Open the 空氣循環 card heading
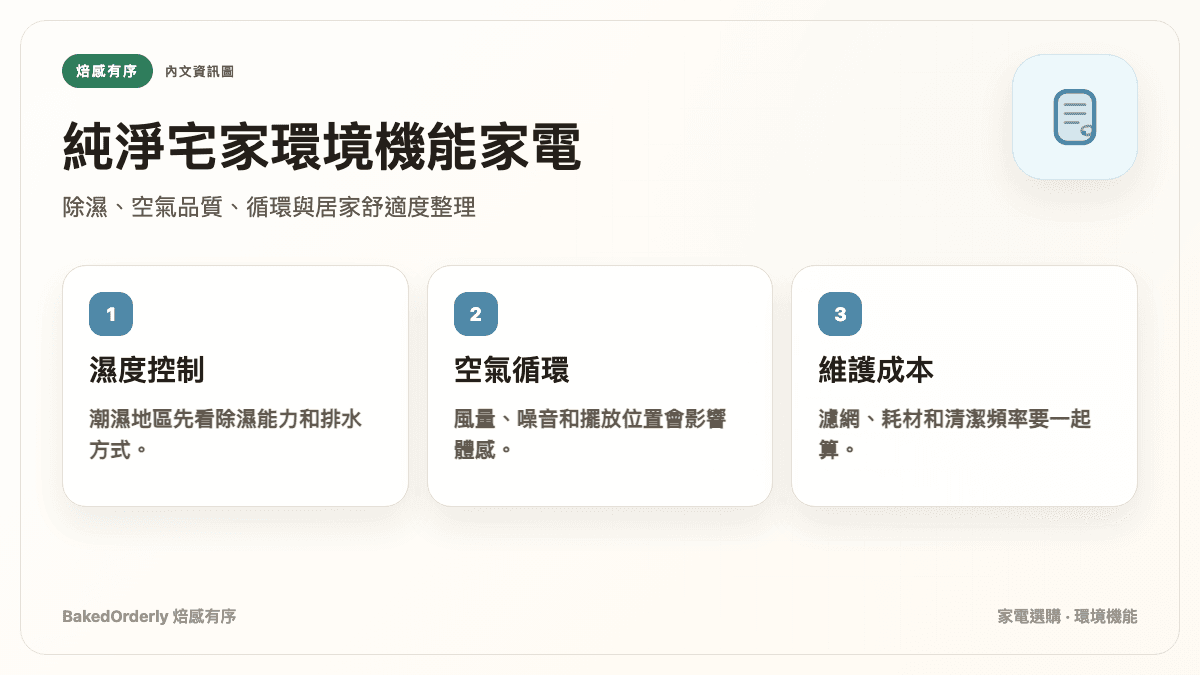 (512, 371)
